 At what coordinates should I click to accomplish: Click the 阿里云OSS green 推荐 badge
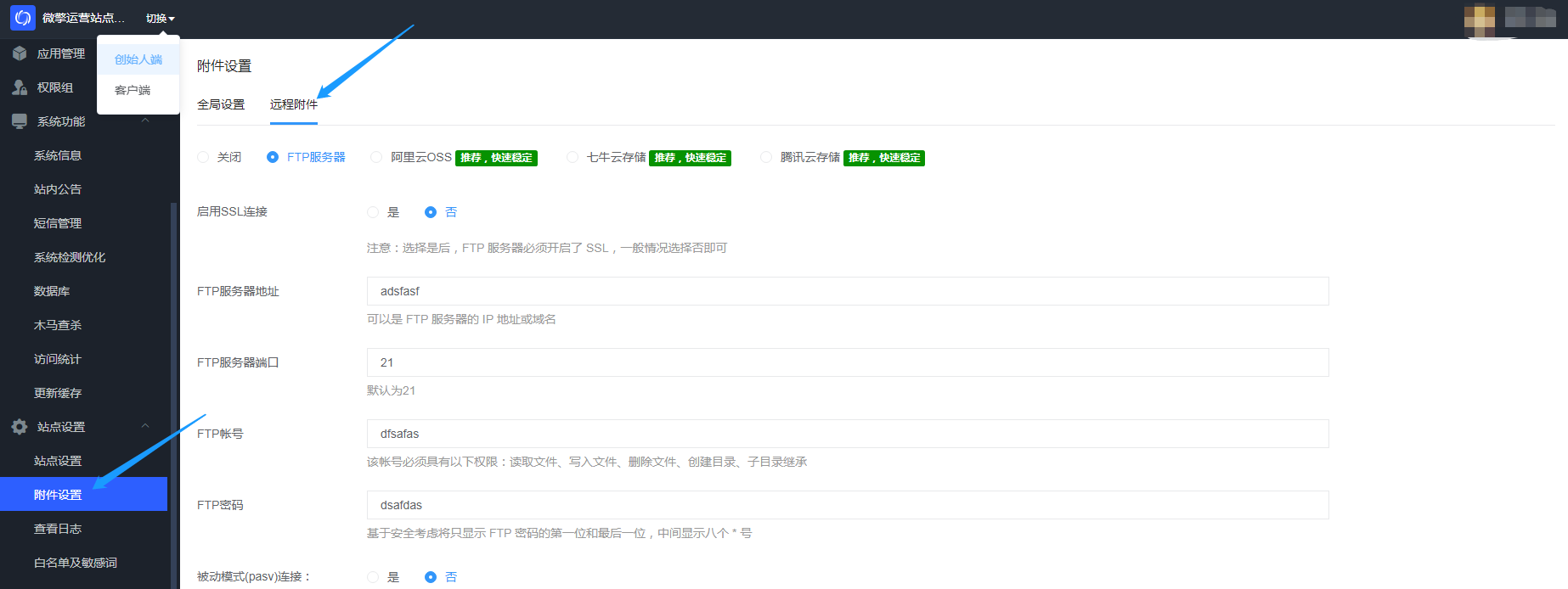(497, 158)
